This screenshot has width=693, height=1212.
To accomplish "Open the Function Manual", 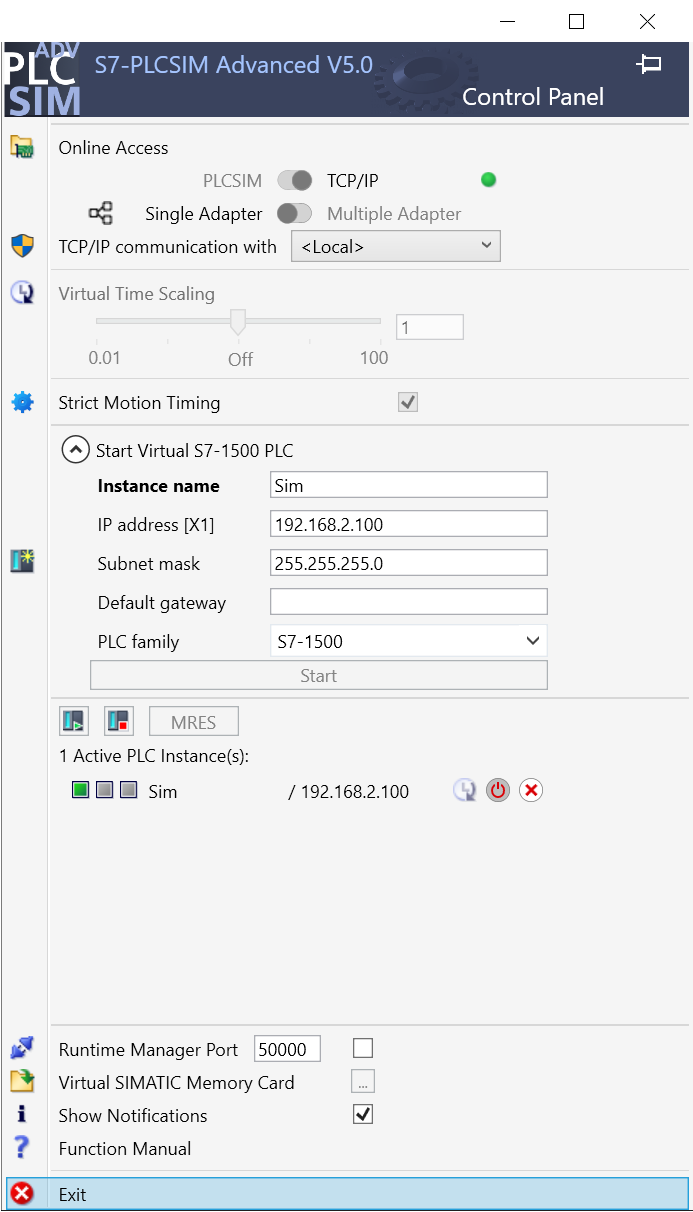I will (125, 1149).
